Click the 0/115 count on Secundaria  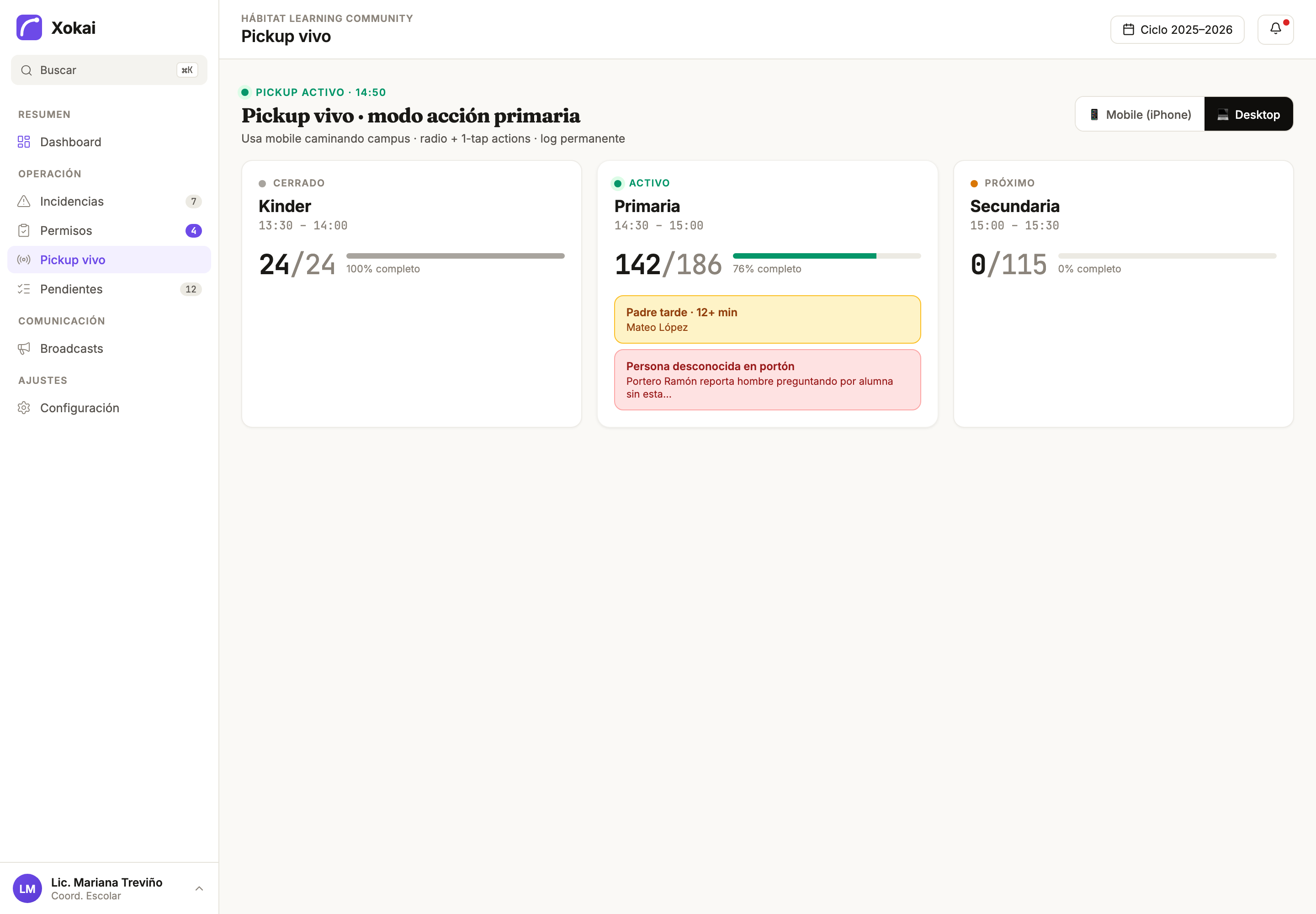tap(1008, 265)
